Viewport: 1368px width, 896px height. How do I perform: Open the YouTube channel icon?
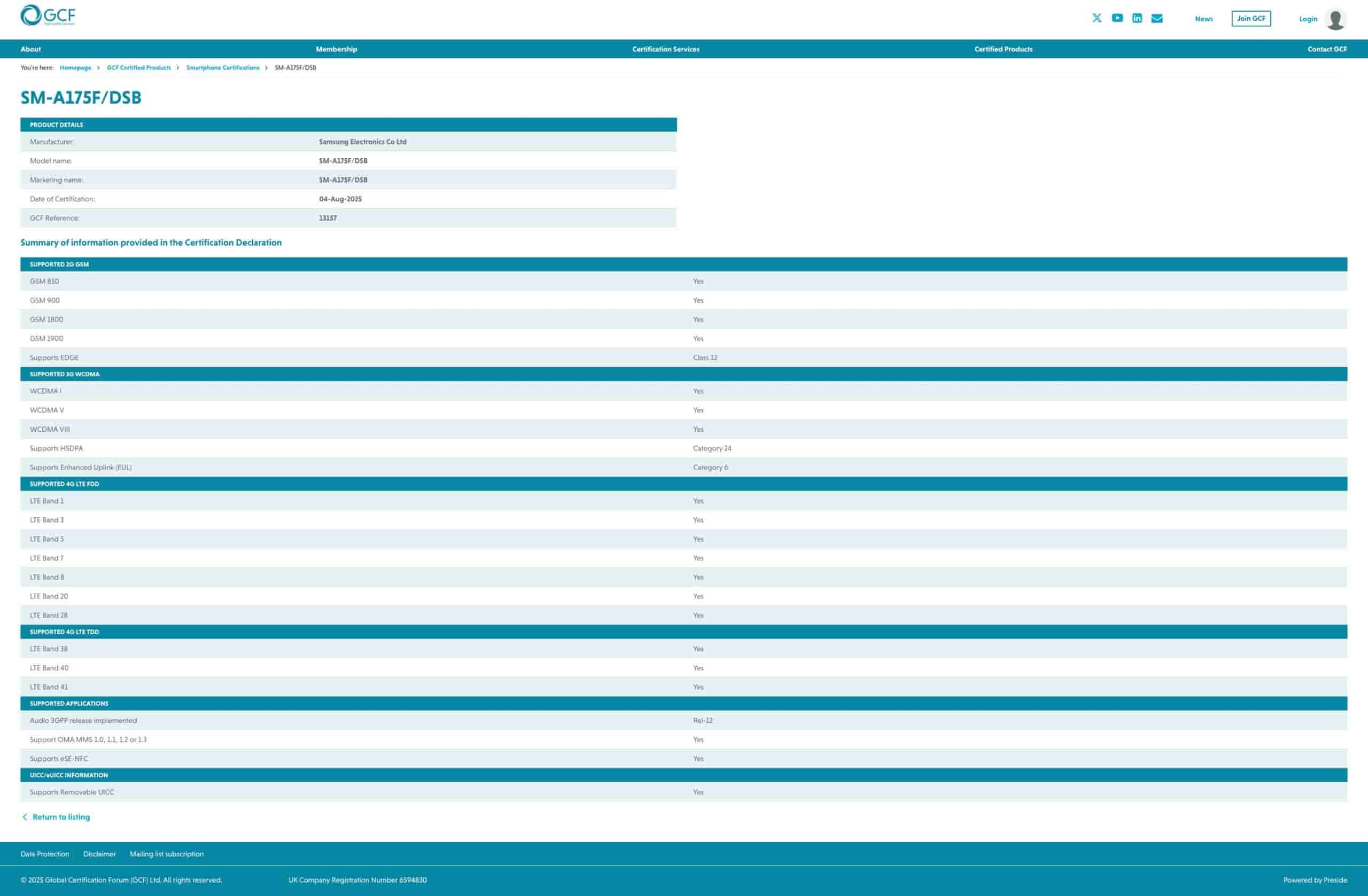click(1117, 18)
